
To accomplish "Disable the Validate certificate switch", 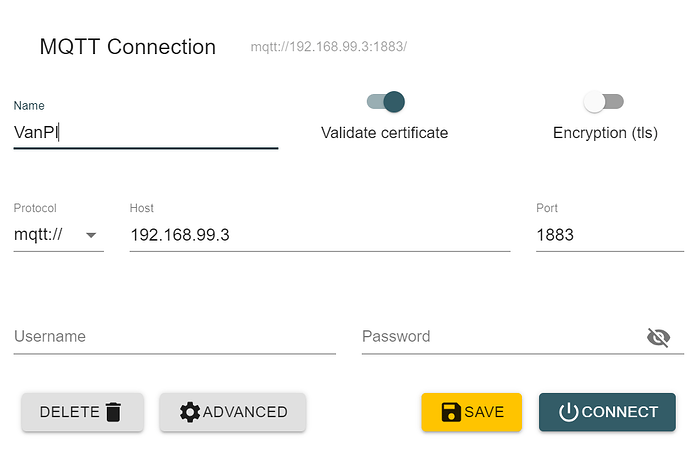I will click(x=385, y=101).
